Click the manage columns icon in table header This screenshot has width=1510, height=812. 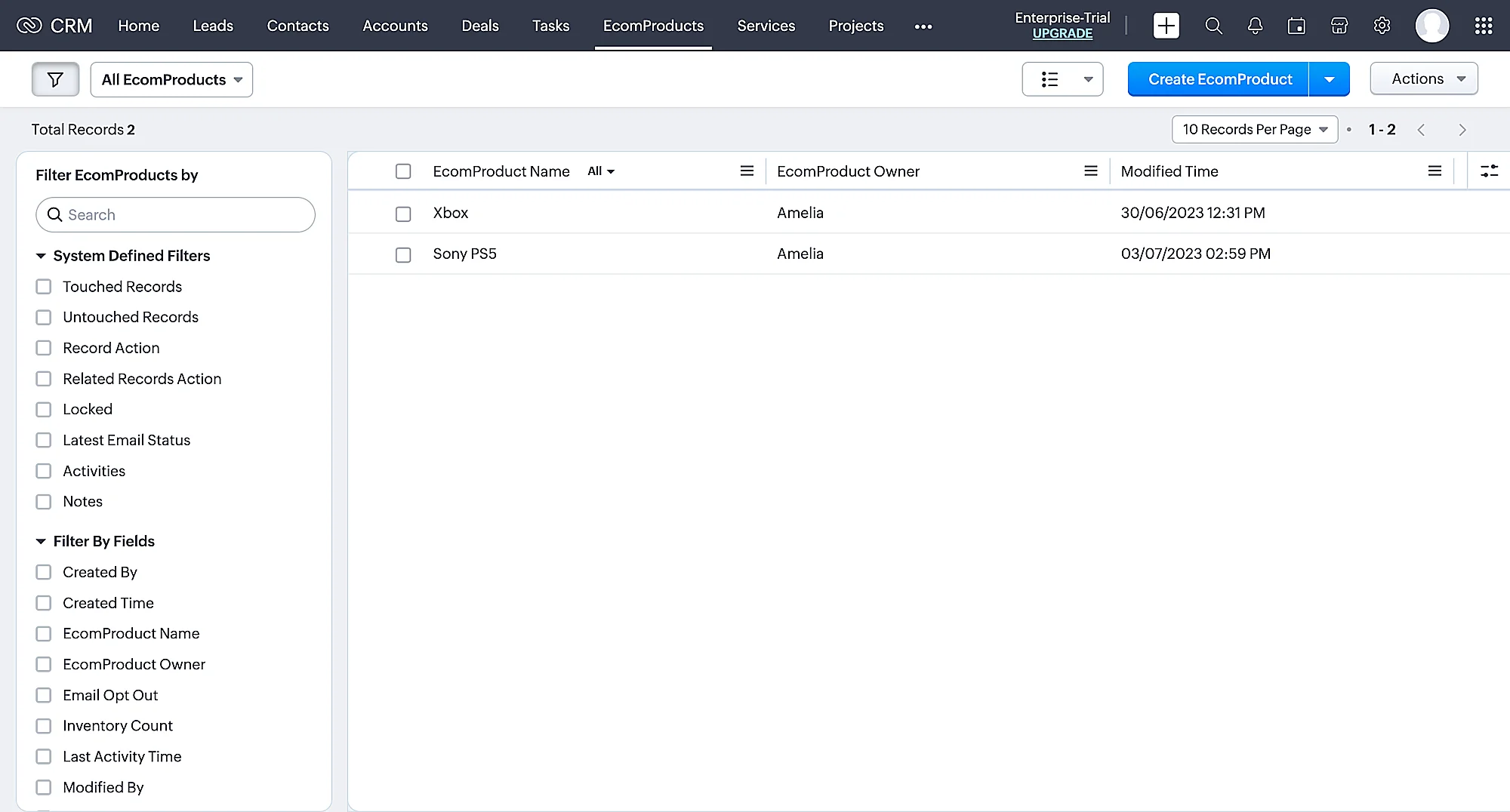tap(1489, 171)
